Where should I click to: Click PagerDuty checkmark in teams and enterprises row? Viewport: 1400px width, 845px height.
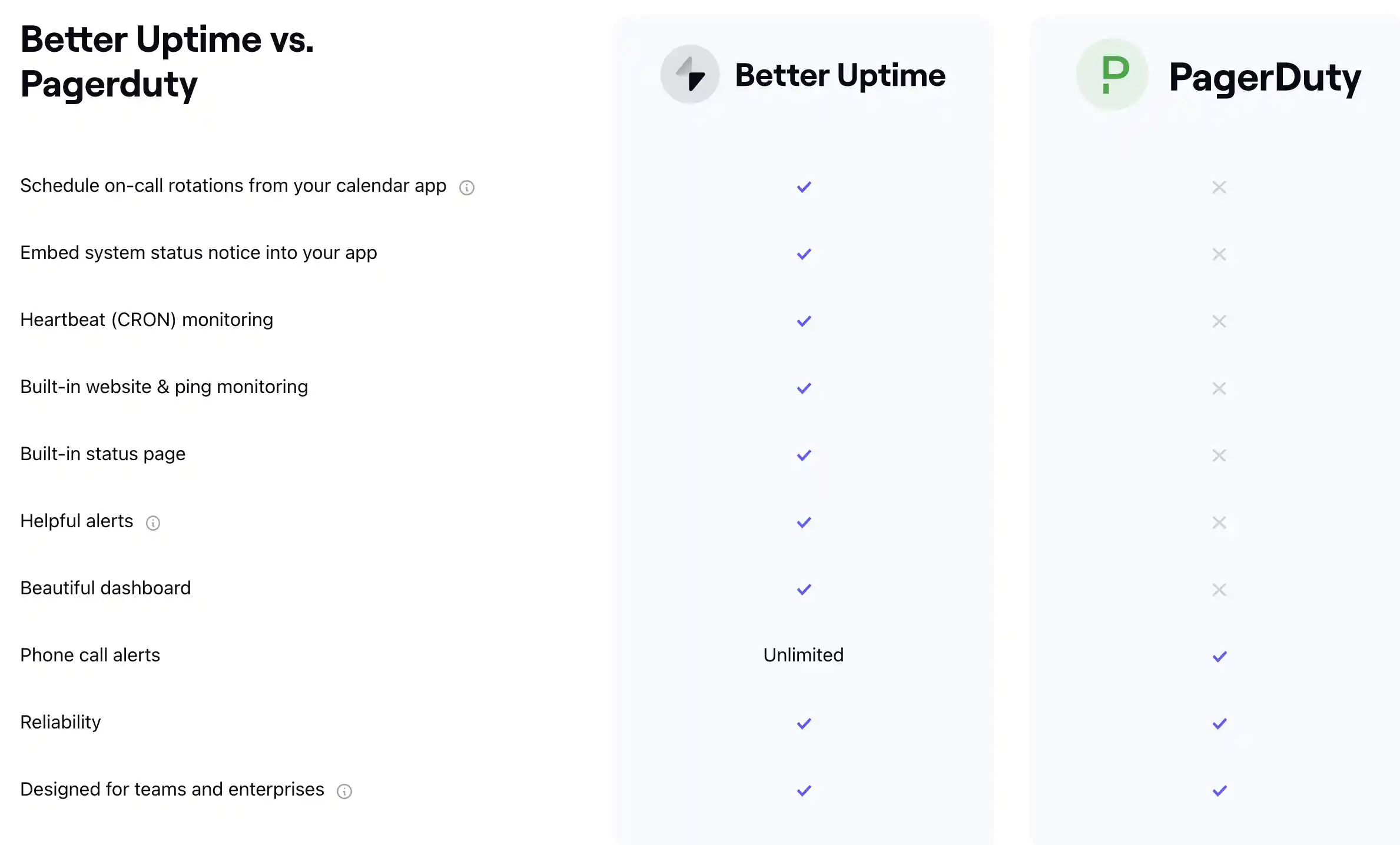tap(1220, 791)
